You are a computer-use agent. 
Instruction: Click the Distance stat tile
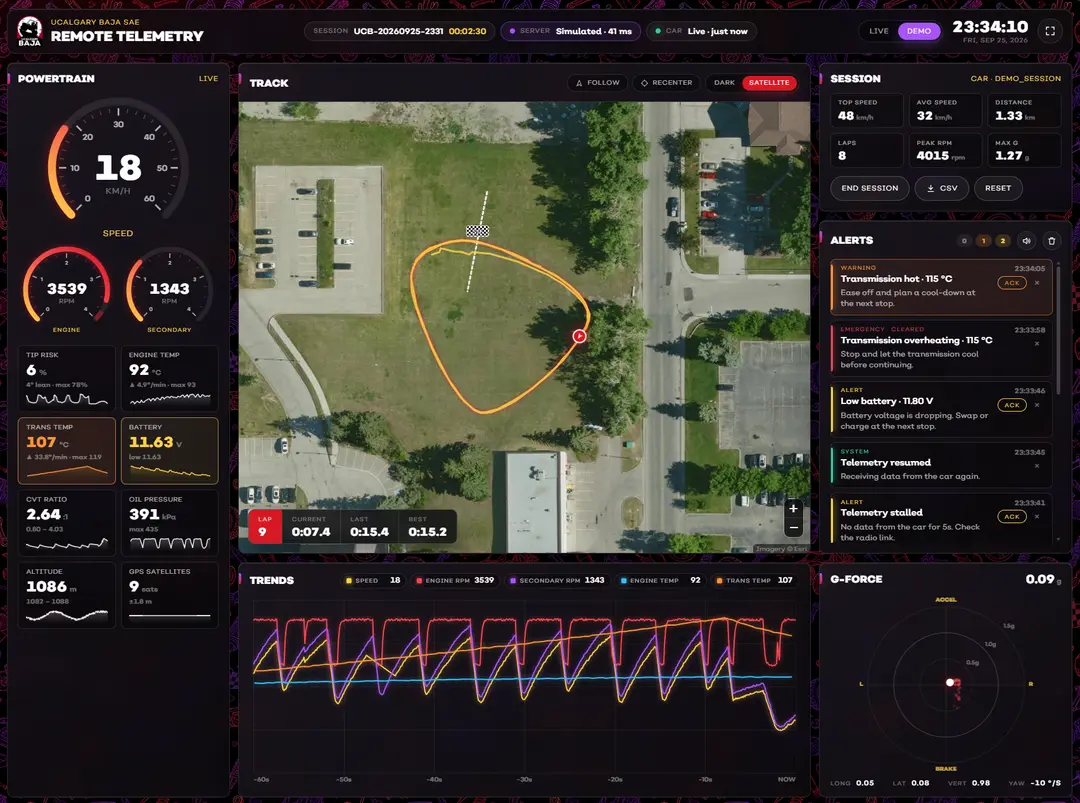1024,110
